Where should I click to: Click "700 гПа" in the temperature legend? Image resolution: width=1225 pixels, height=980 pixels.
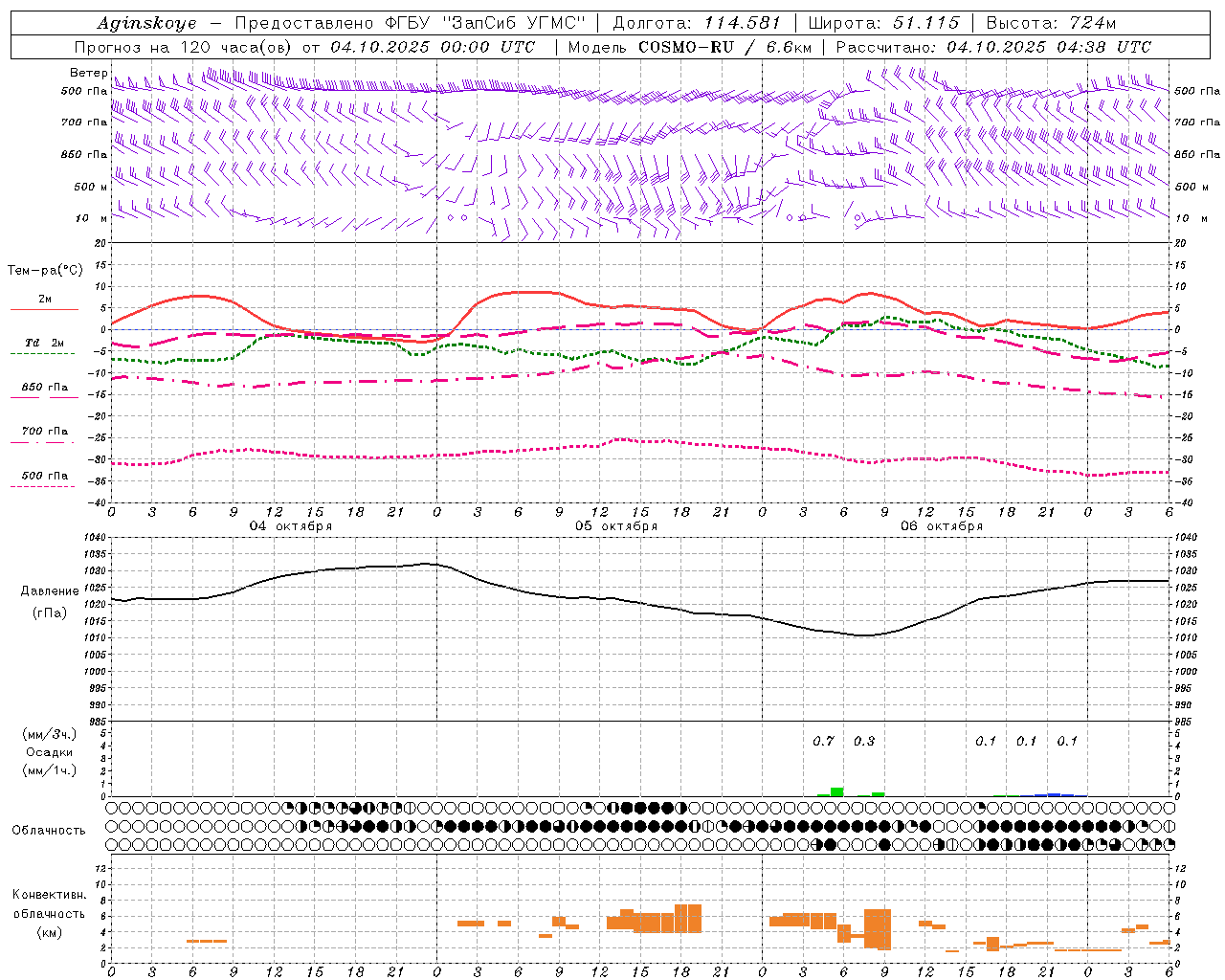(44, 432)
